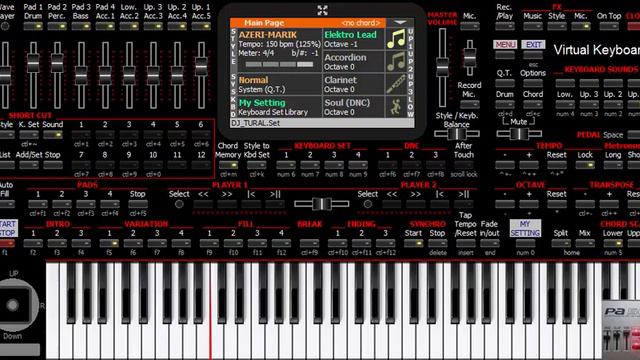Screen dimensions: 640x360
Task: Click the Clarinet instrument icon
Action: (396, 84)
